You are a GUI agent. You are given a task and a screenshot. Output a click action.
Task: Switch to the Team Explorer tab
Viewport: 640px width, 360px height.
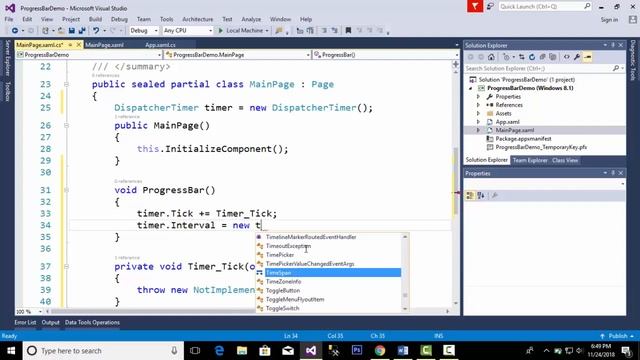(x=530, y=160)
